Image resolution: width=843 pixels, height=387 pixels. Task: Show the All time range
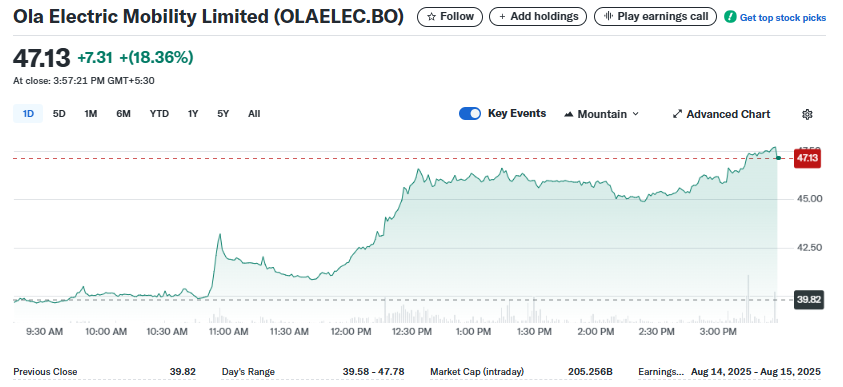(254, 113)
